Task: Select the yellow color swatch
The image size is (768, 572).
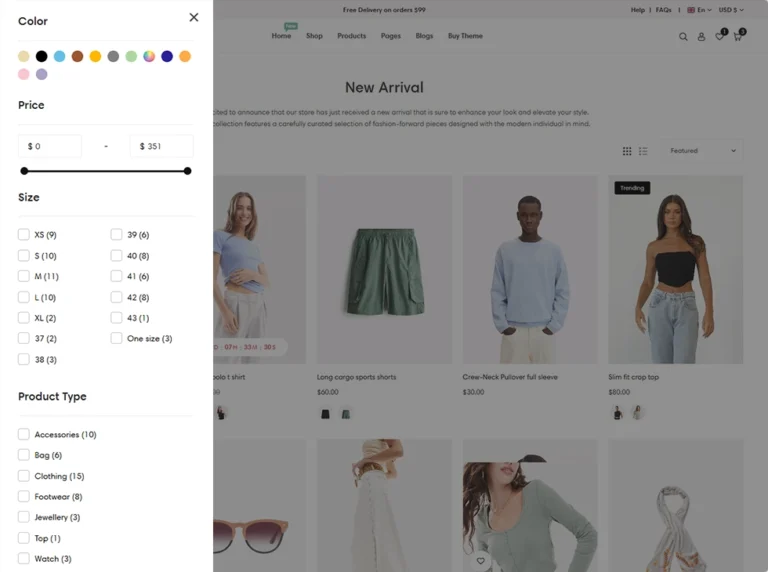Action: point(95,56)
